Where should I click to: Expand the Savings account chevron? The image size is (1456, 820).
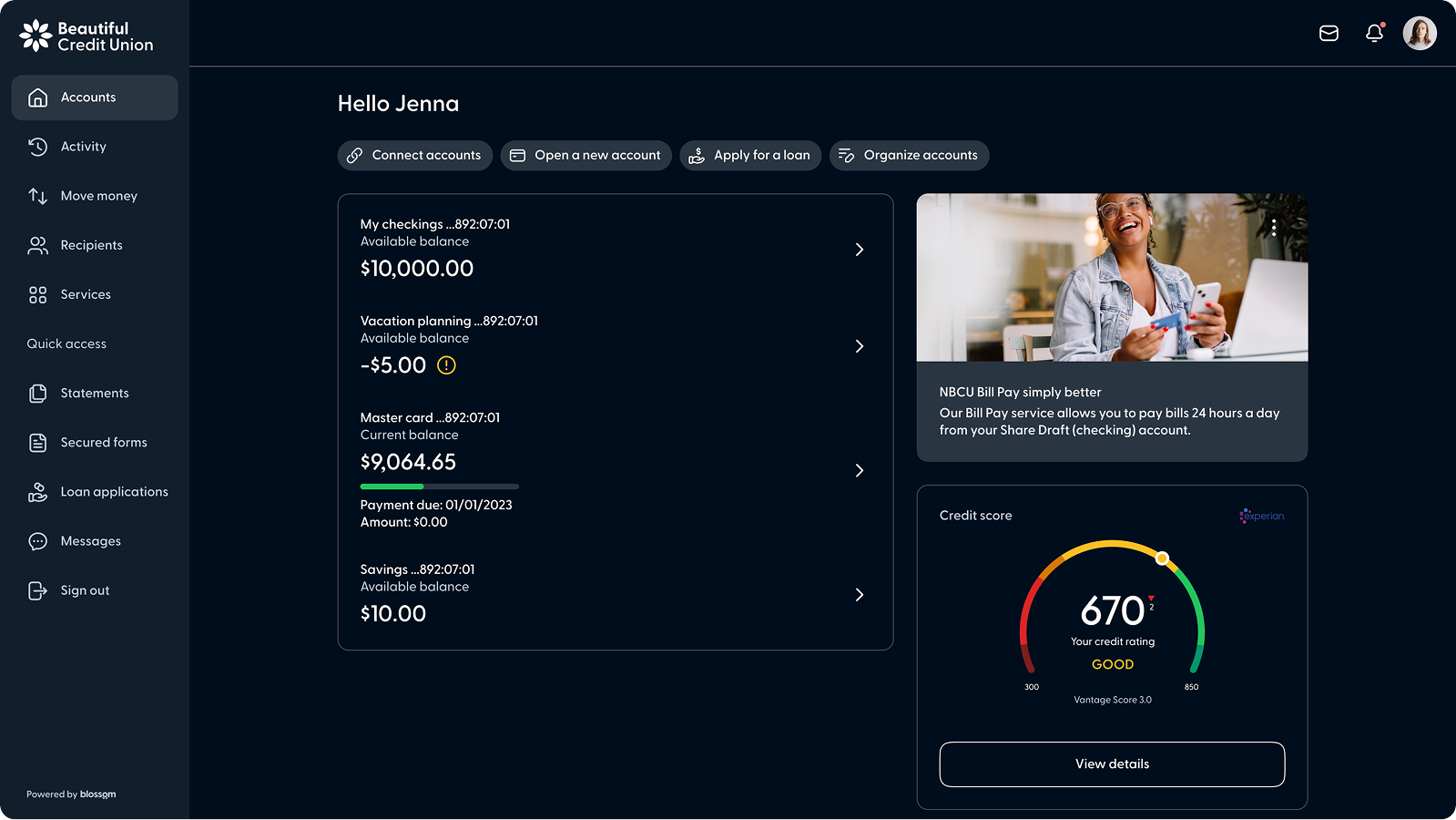coord(860,595)
